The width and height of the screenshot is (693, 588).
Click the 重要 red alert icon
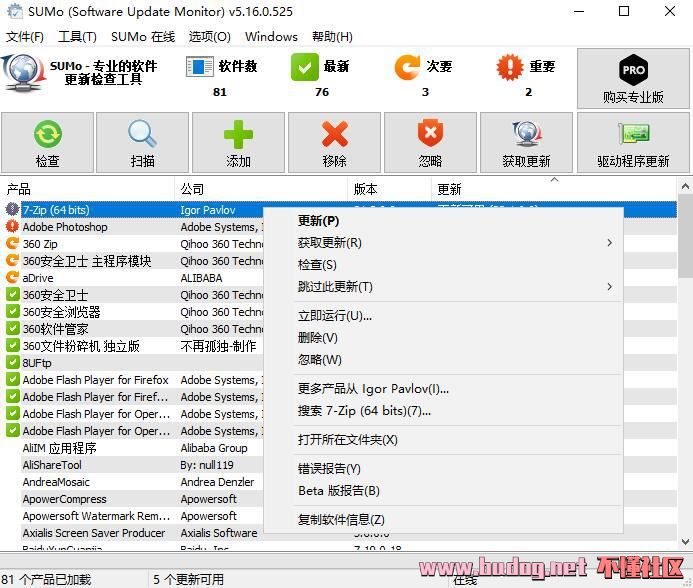(x=510, y=67)
